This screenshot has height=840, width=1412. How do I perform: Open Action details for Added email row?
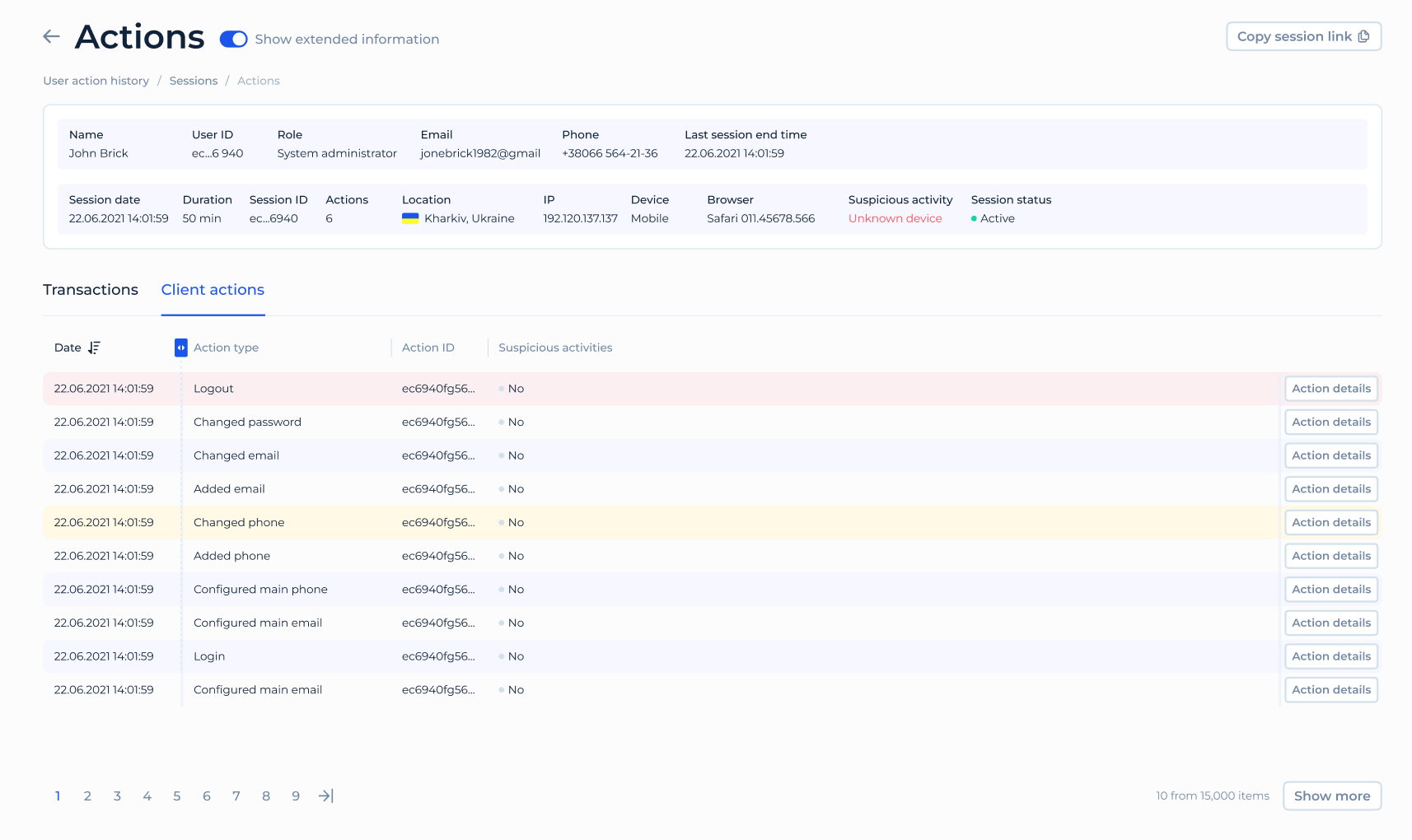(1331, 489)
